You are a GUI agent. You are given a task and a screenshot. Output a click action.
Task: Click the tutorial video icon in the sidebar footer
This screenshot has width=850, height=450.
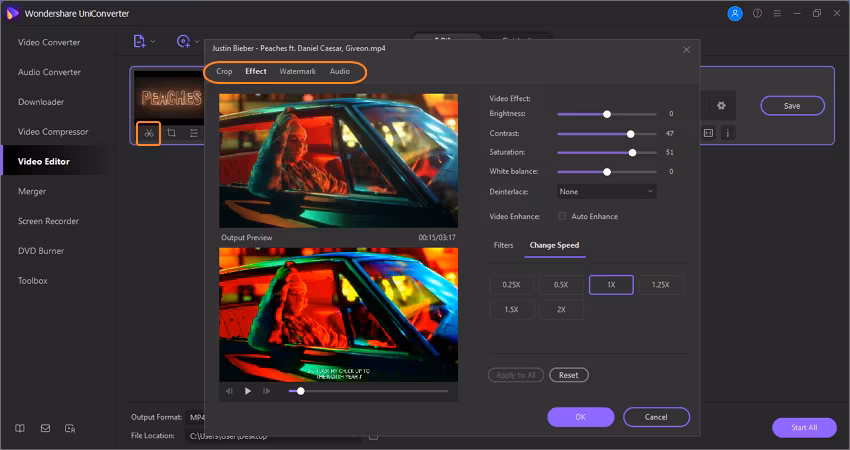click(x=70, y=428)
